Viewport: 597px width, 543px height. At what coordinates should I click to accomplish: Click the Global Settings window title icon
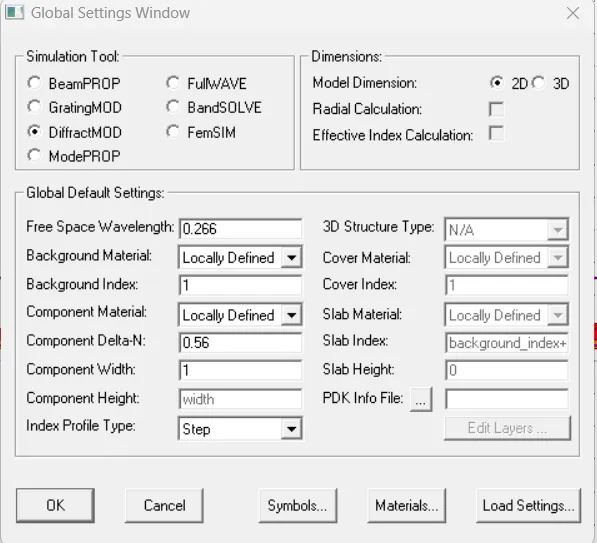(x=14, y=12)
